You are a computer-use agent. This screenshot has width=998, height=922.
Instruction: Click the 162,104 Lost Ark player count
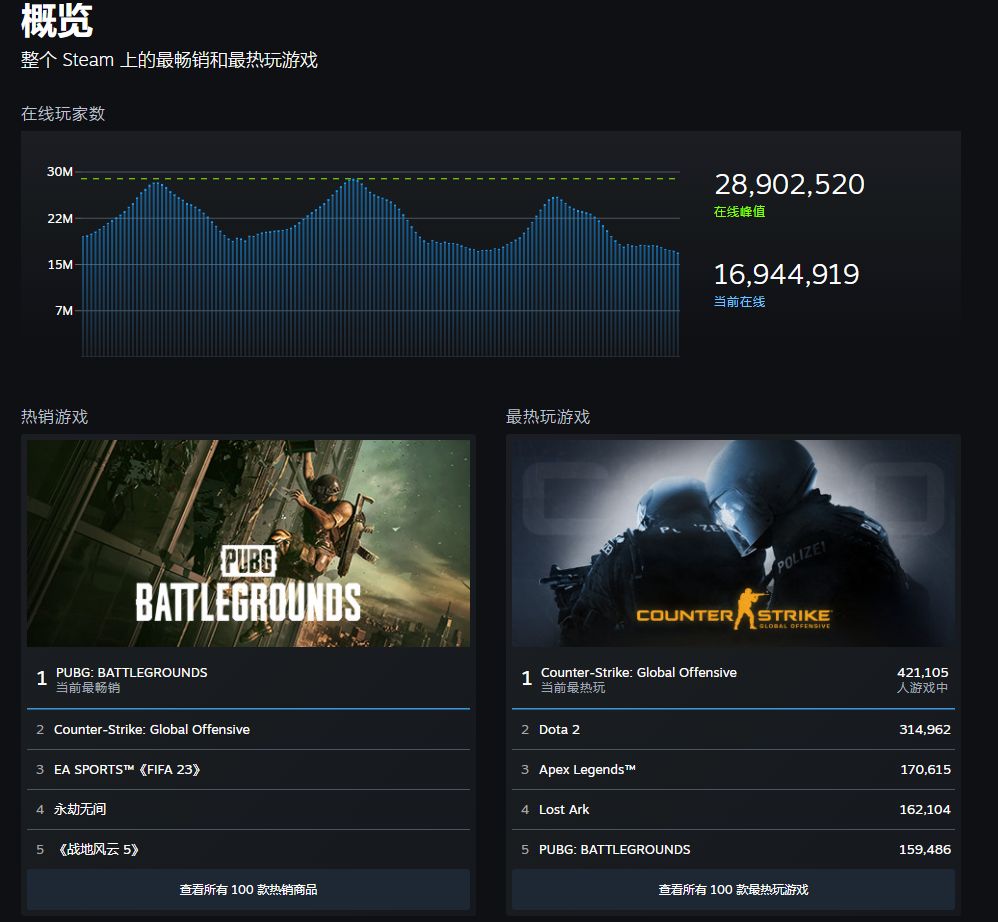pos(925,810)
